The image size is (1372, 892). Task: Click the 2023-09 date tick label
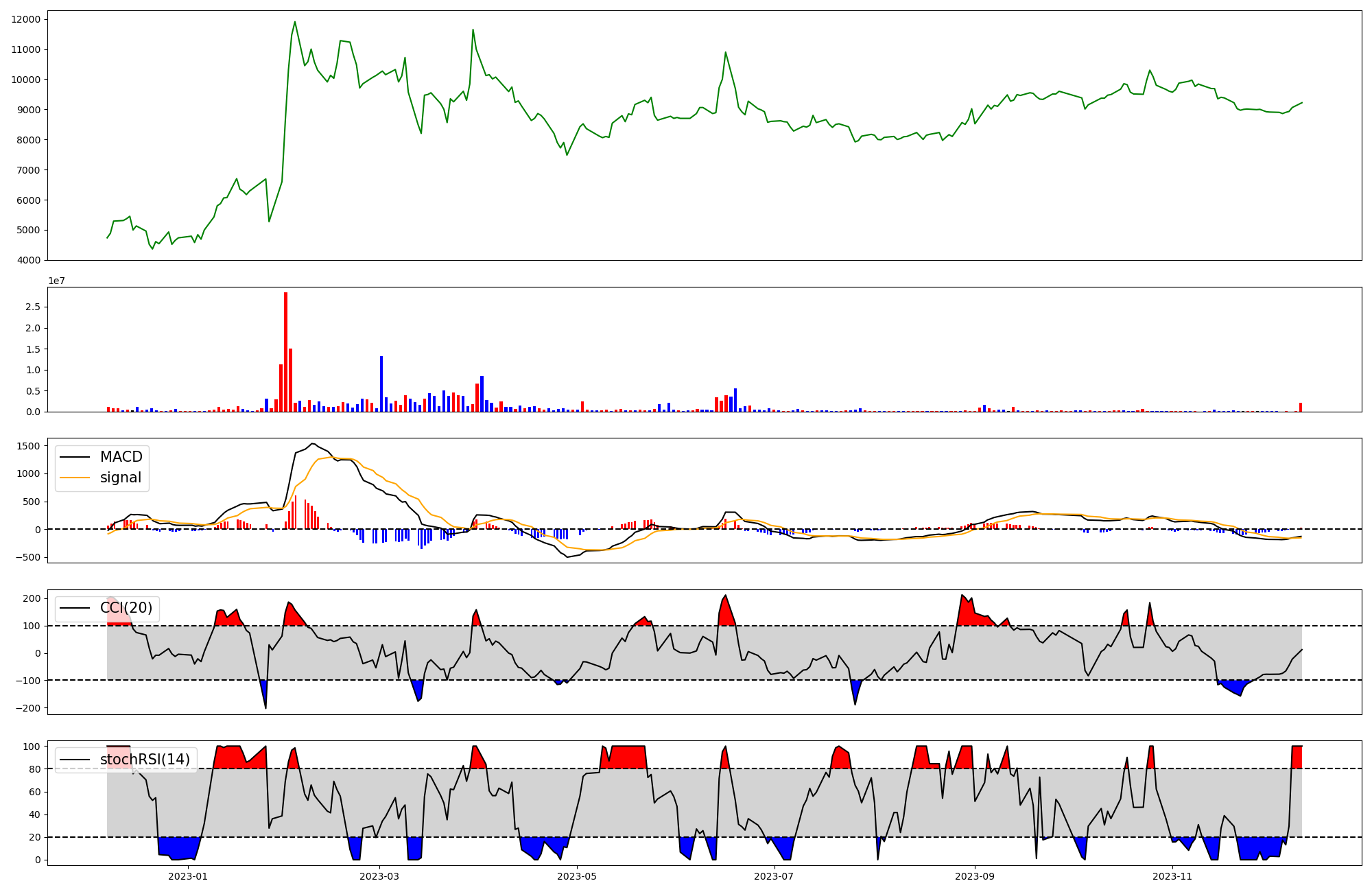click(x=974, y=876)
